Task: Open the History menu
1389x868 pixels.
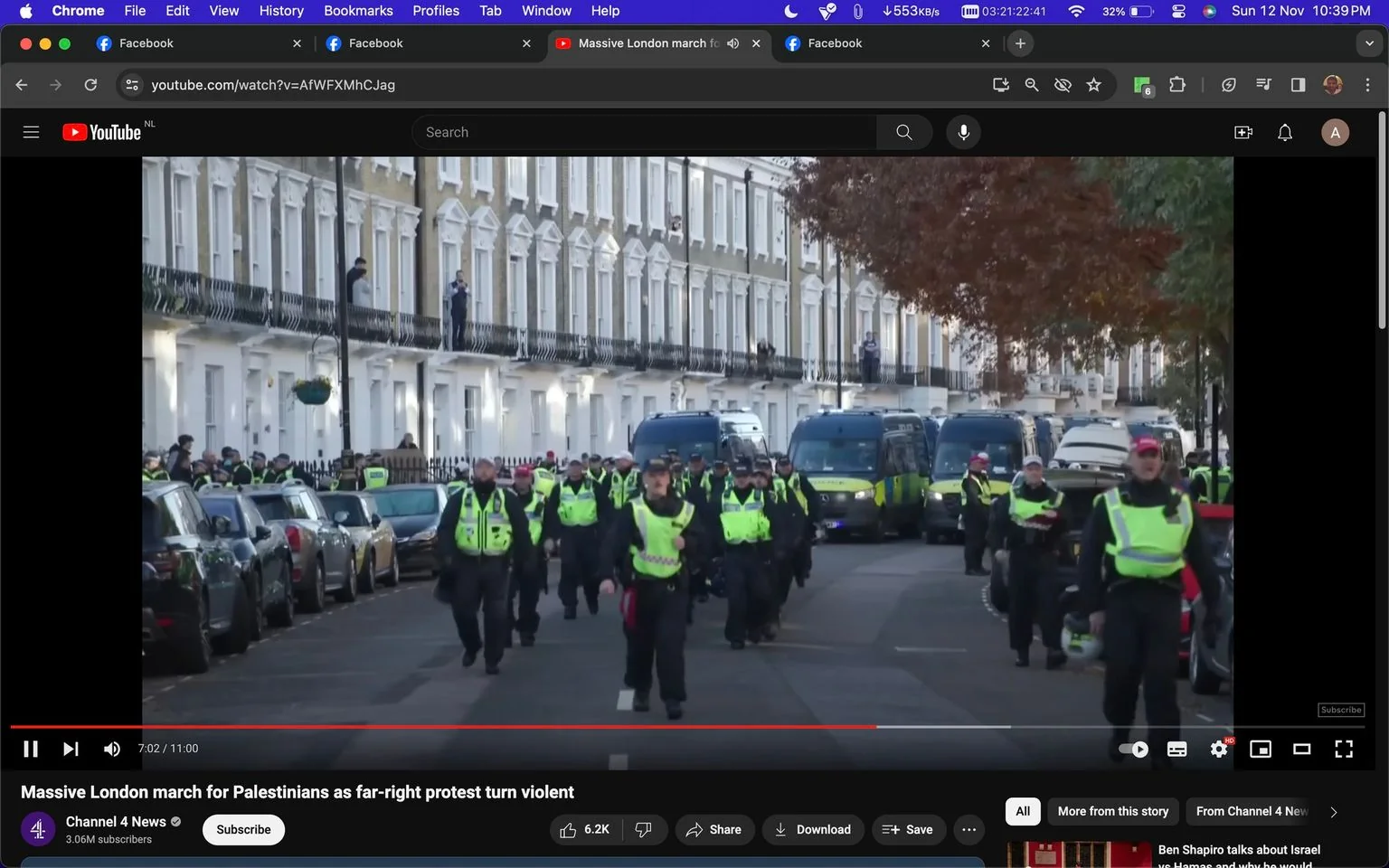Action: tap(281, 11)
